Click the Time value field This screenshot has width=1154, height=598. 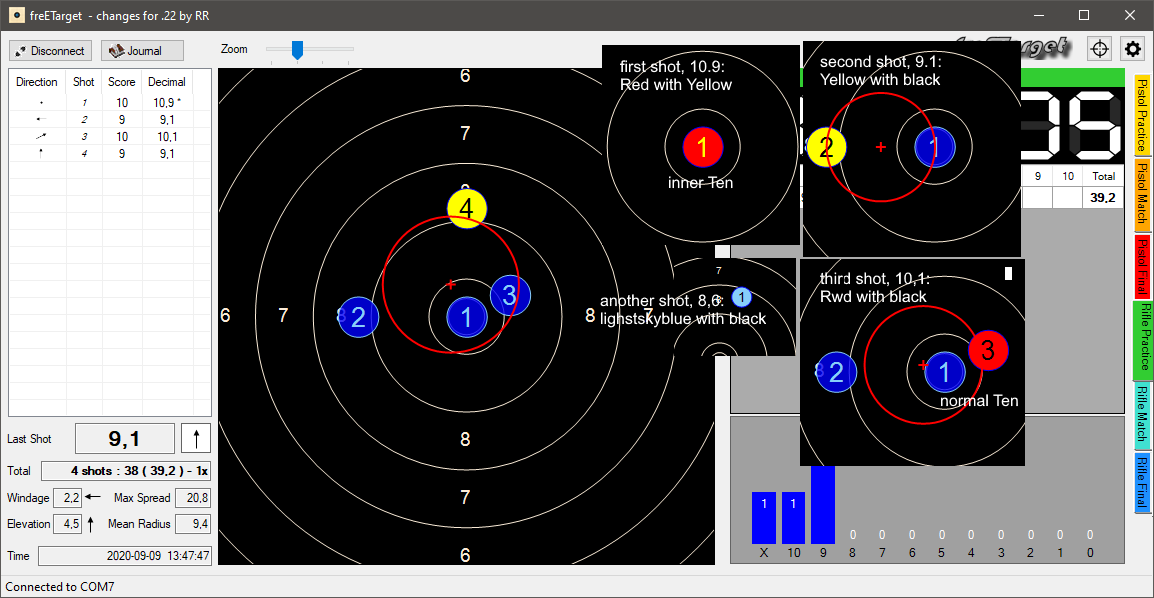[x=124, y=555]
